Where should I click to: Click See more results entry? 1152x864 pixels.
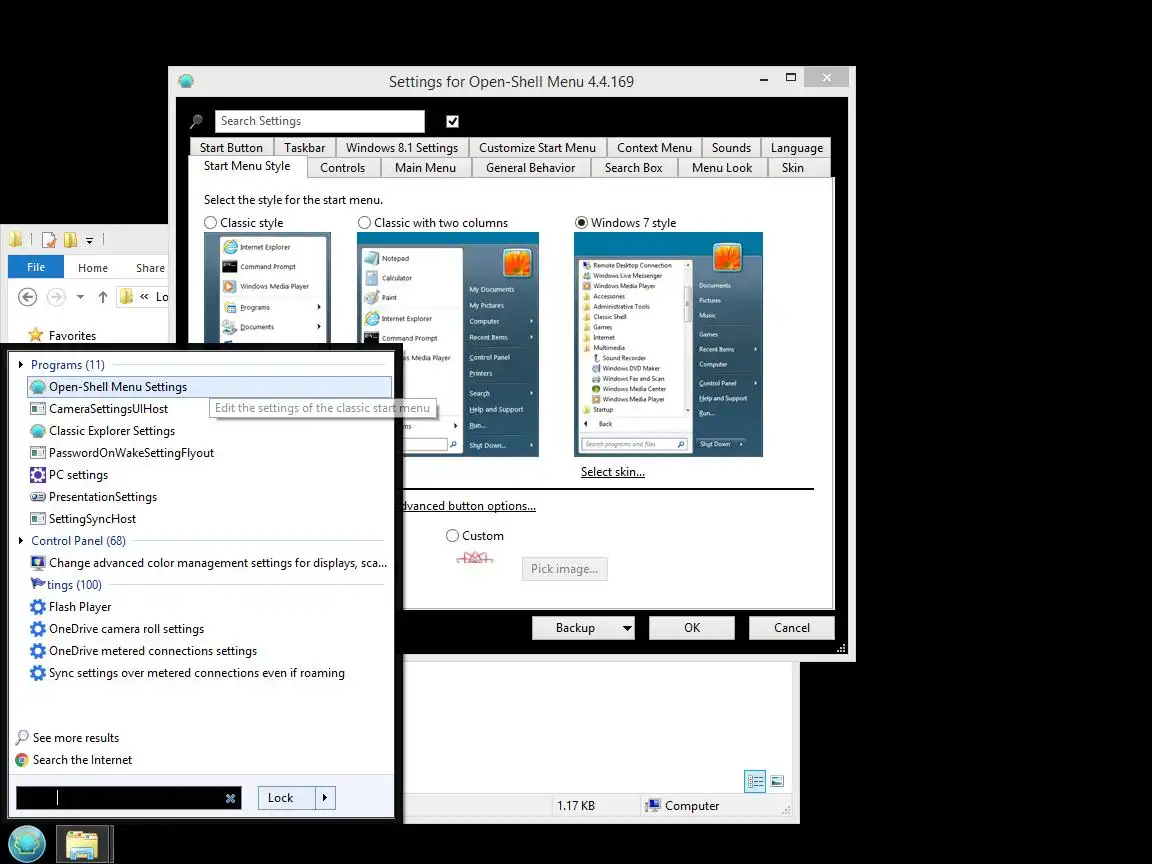tap(76, 738)
